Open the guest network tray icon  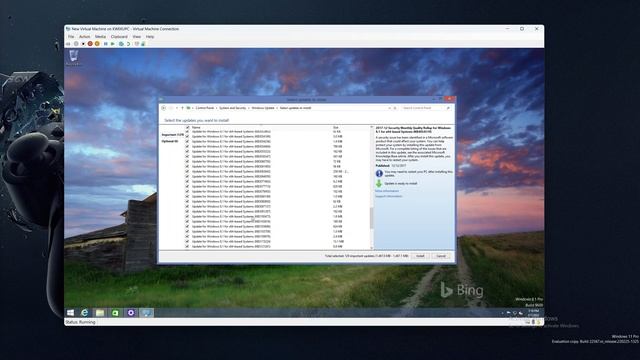(515, 313)
